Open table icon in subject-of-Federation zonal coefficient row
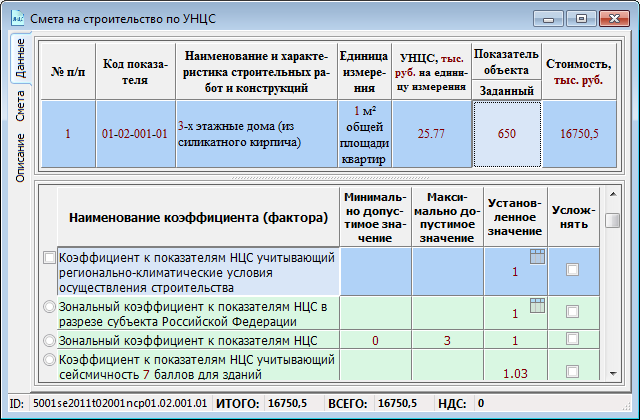The height and width of the screenshot is (420, 640). (537, 305)
